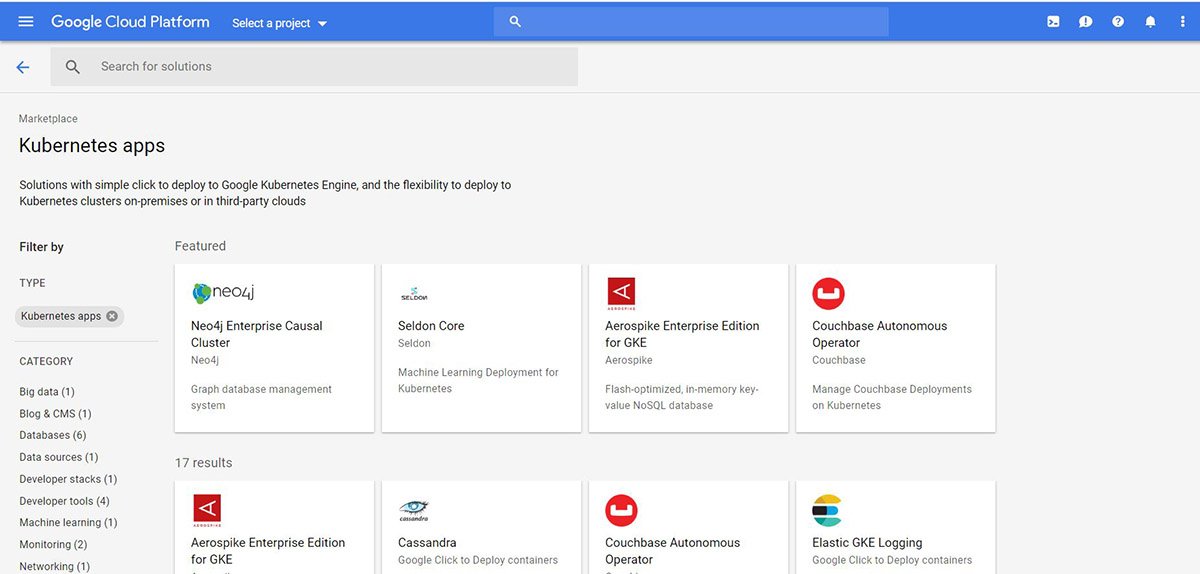Click the back arrow beside the search box
The image size is (1200, 574).
[23, 67]
